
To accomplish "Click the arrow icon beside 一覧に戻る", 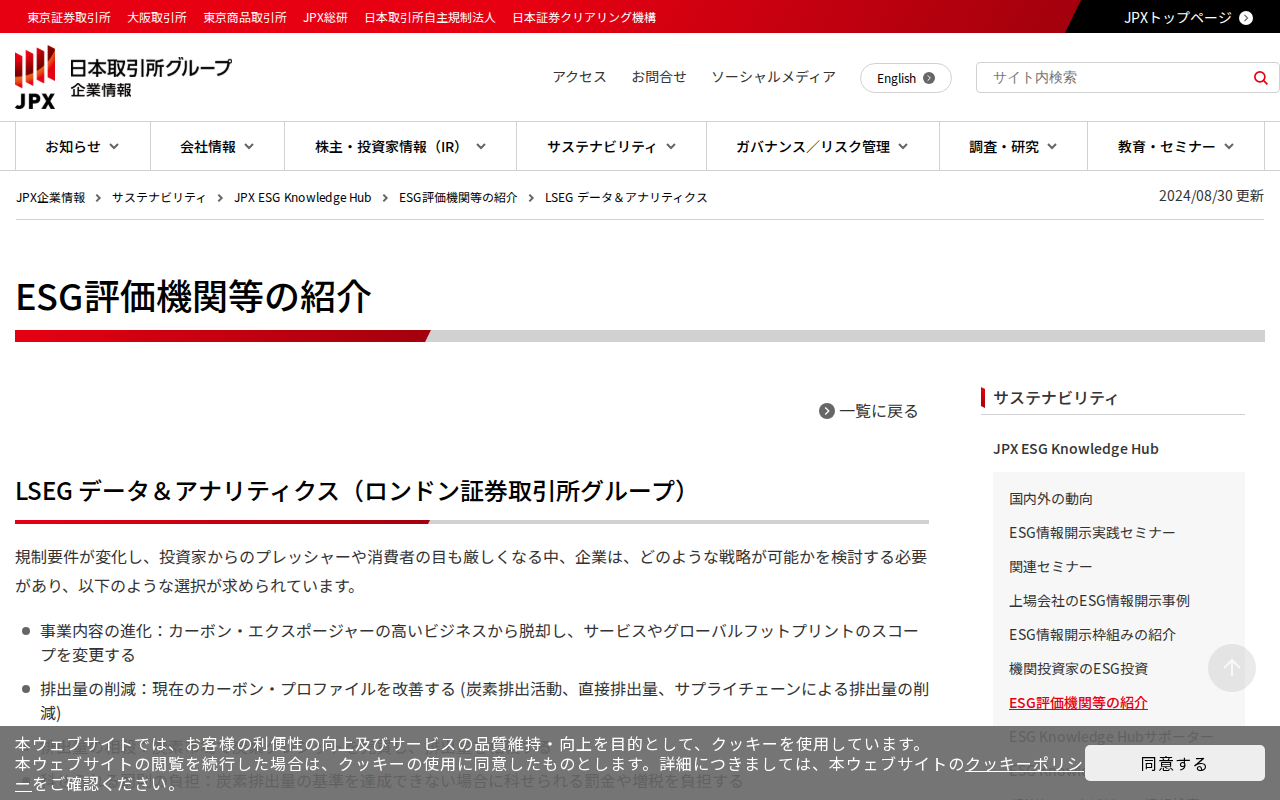I will 827,411.
